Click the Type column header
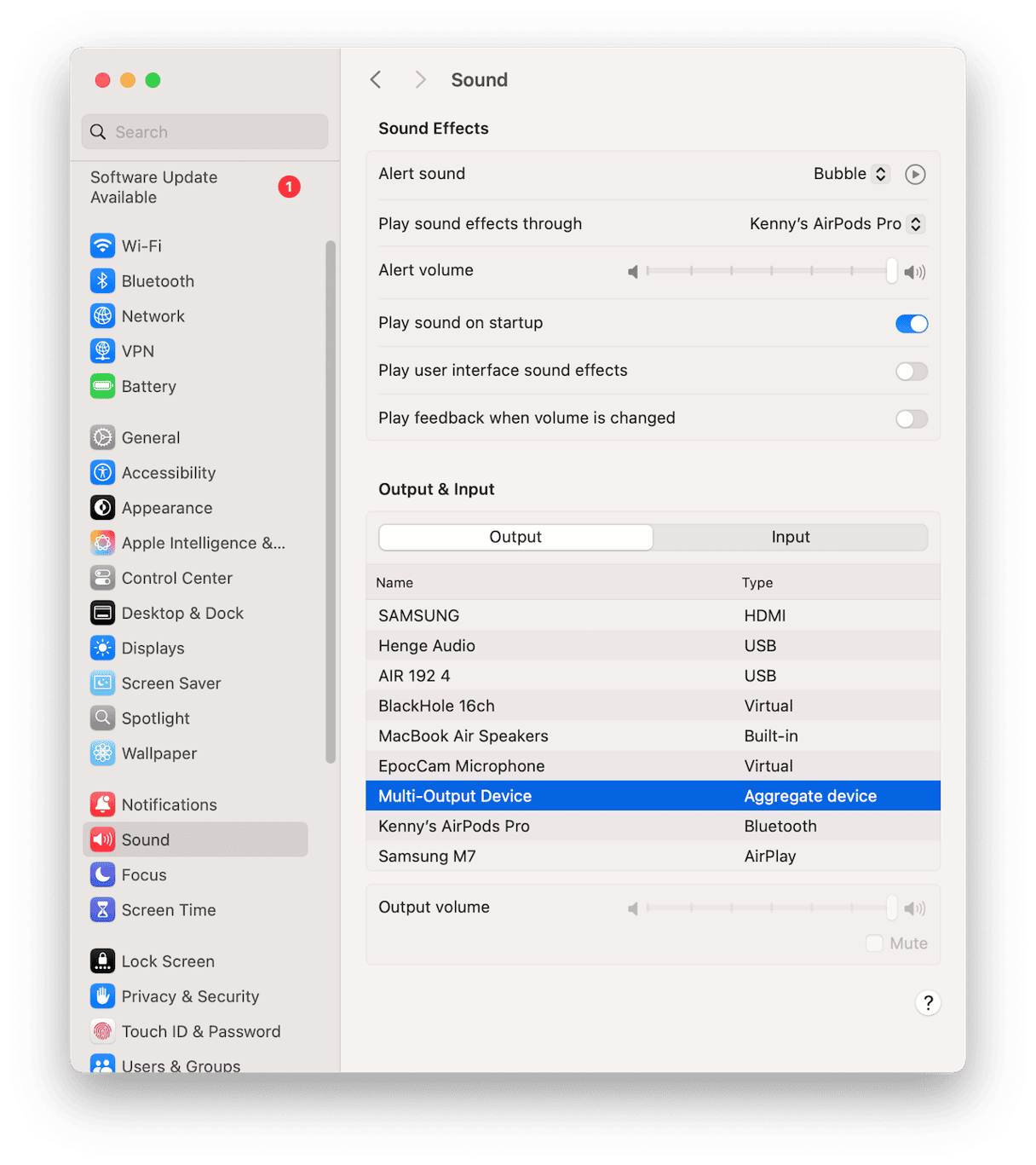Screen dimensions: 1036x1165 click(757, 583)
